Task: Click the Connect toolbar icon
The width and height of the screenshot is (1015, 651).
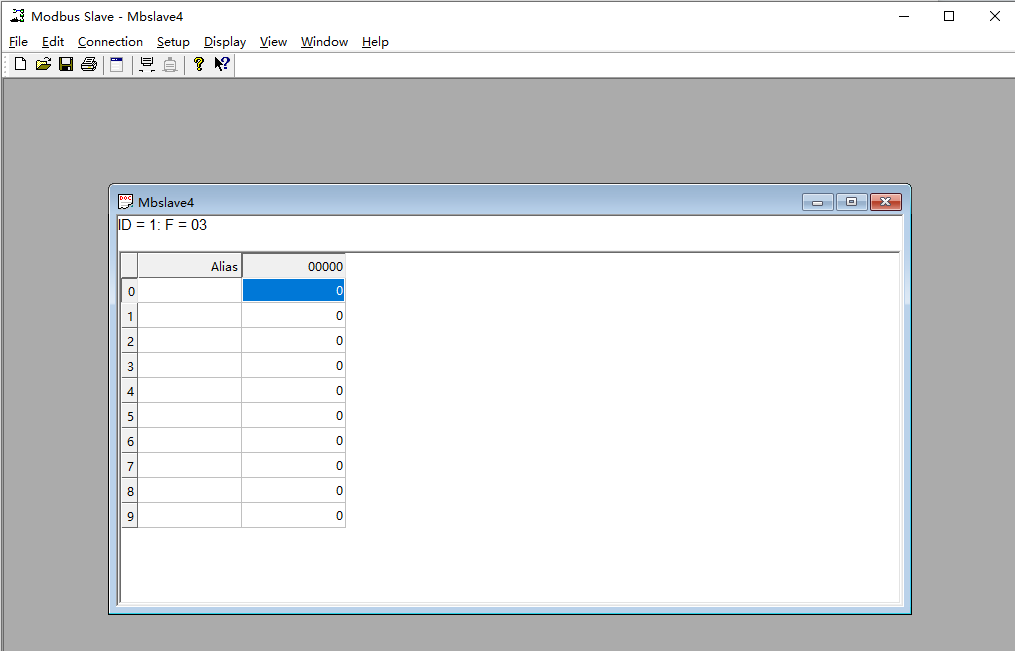Action: point(147,64)
